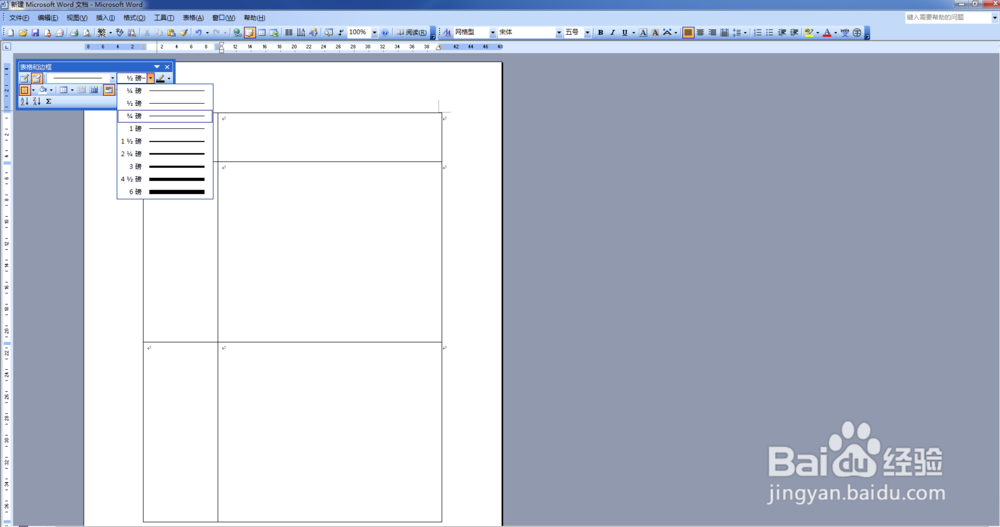1000x527 pixels.
Task: Open the 视图(V) menu
Action: [77, 18]
